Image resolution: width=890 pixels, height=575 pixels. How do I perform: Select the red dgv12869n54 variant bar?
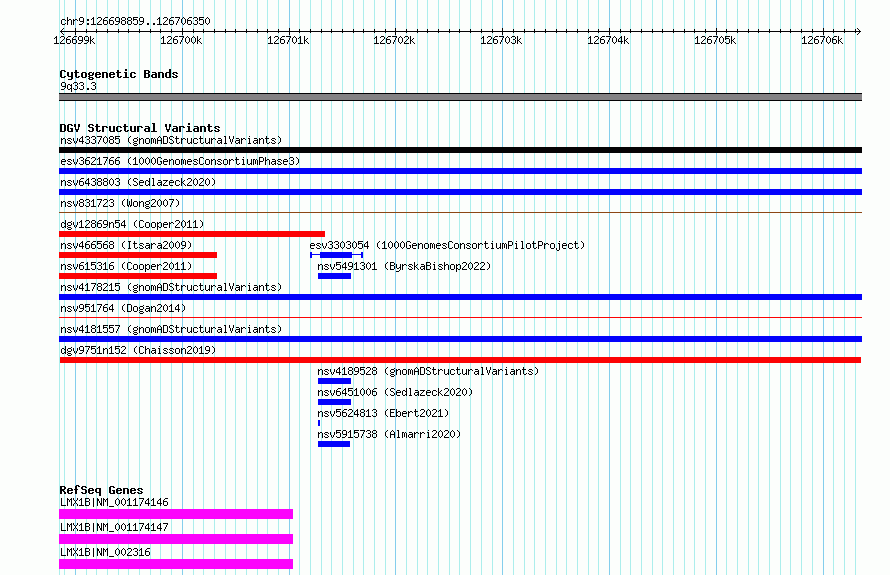tap(192, 234)
